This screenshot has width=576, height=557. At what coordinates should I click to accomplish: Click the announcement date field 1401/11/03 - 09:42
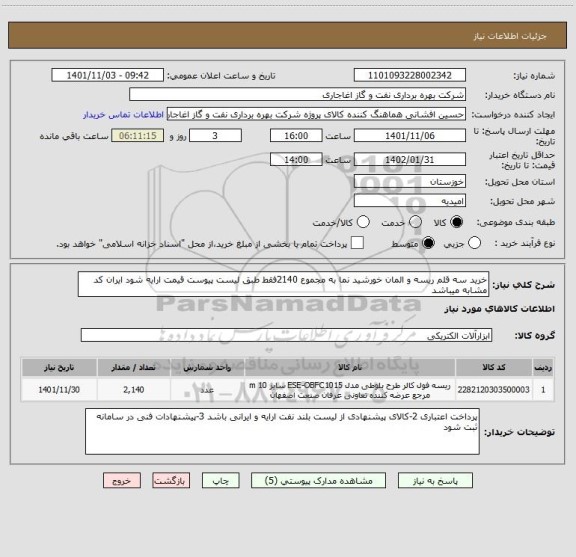[108, 75]
